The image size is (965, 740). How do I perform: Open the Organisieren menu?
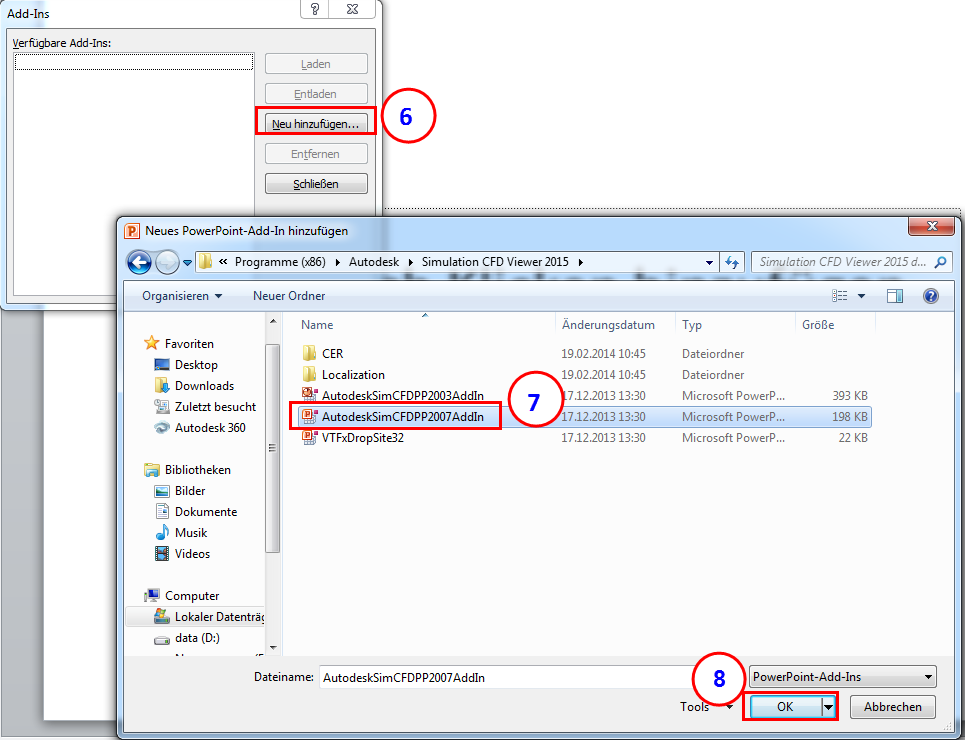click(x=182, y=296)
